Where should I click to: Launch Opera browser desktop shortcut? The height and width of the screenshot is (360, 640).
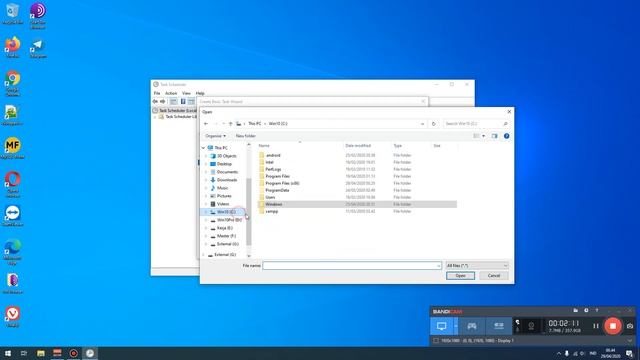tap(13, 184)
